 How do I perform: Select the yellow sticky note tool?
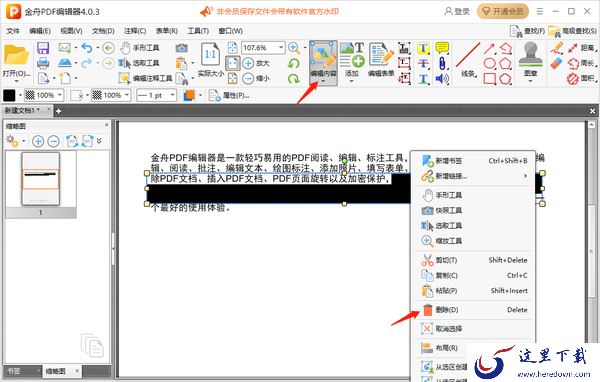click(x=442, y=48)
